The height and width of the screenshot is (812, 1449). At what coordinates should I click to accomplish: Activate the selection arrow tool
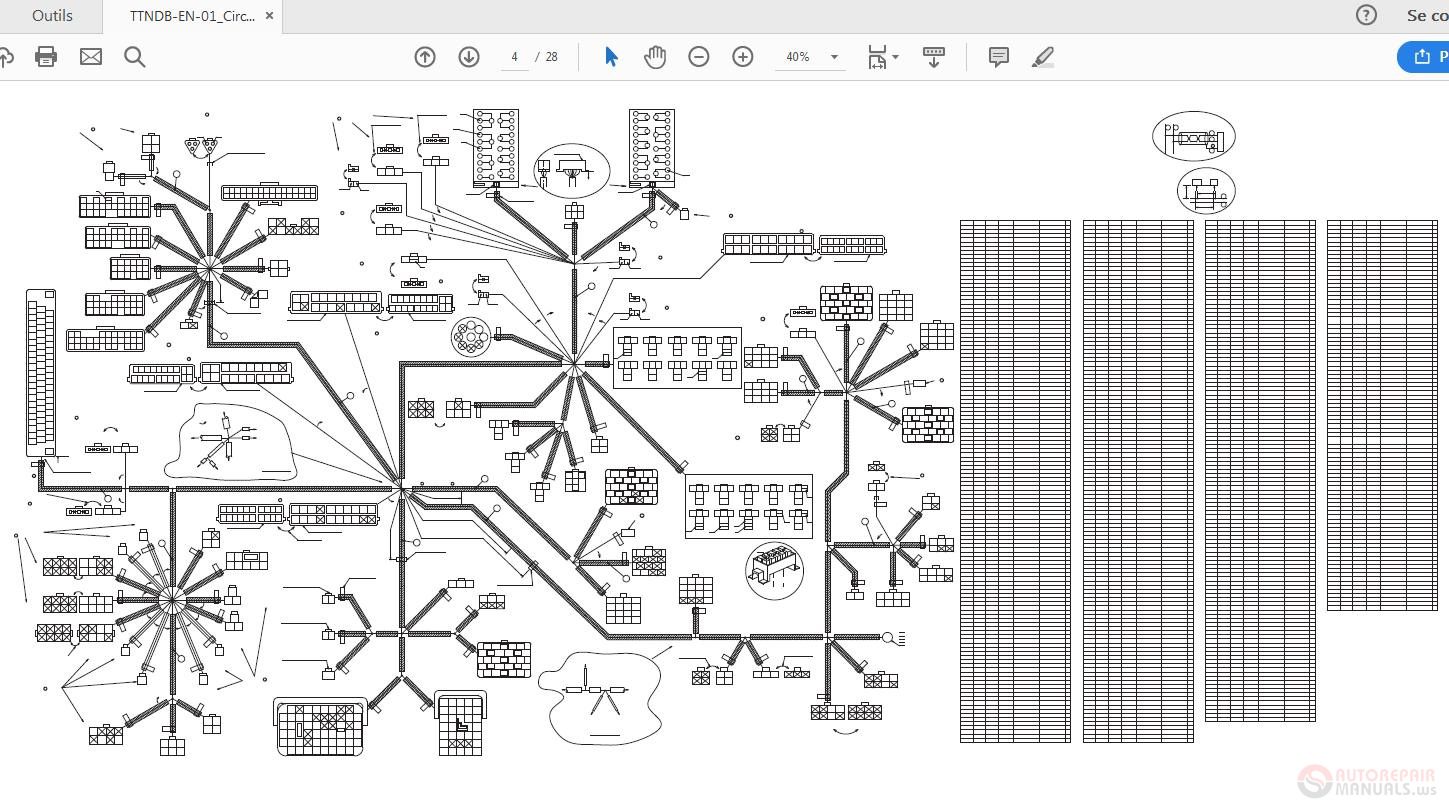point(611,57)
